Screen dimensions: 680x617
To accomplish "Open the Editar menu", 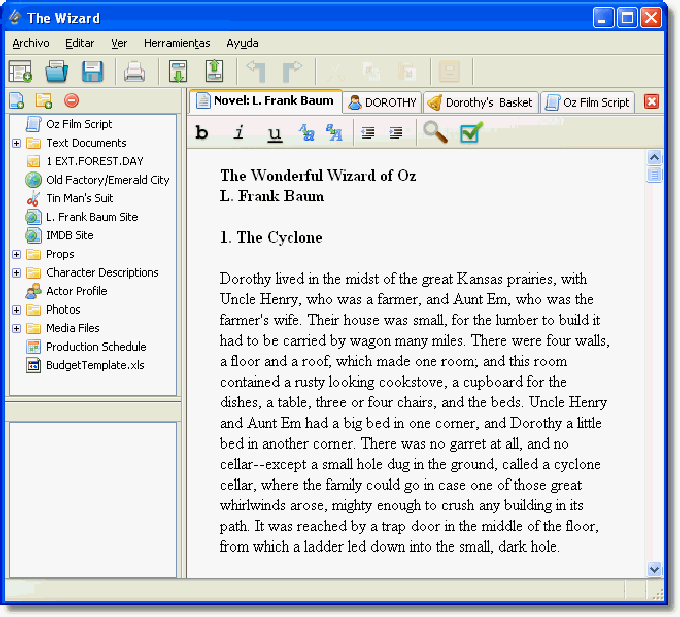I will coord(79,43).
